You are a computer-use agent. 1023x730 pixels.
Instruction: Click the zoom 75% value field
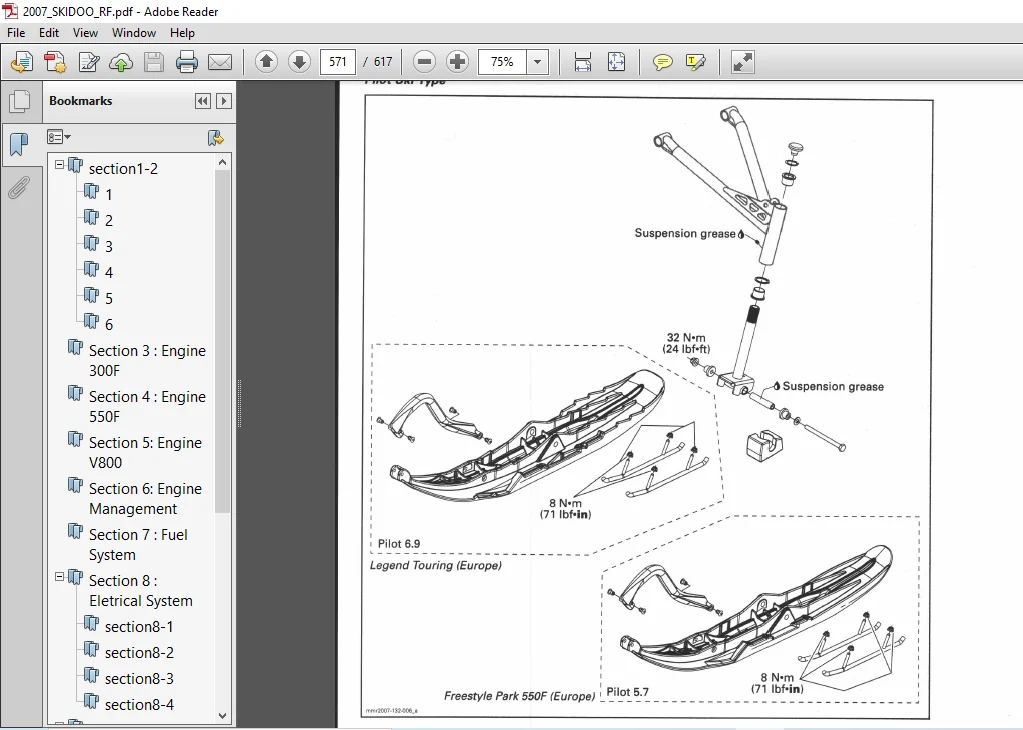point(502,62)
